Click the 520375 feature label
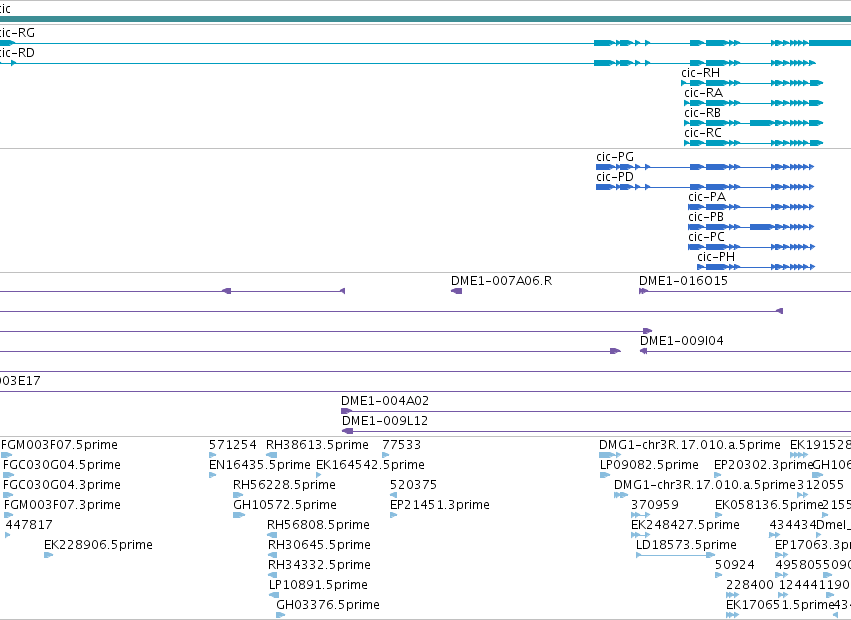 pos(413,485)
